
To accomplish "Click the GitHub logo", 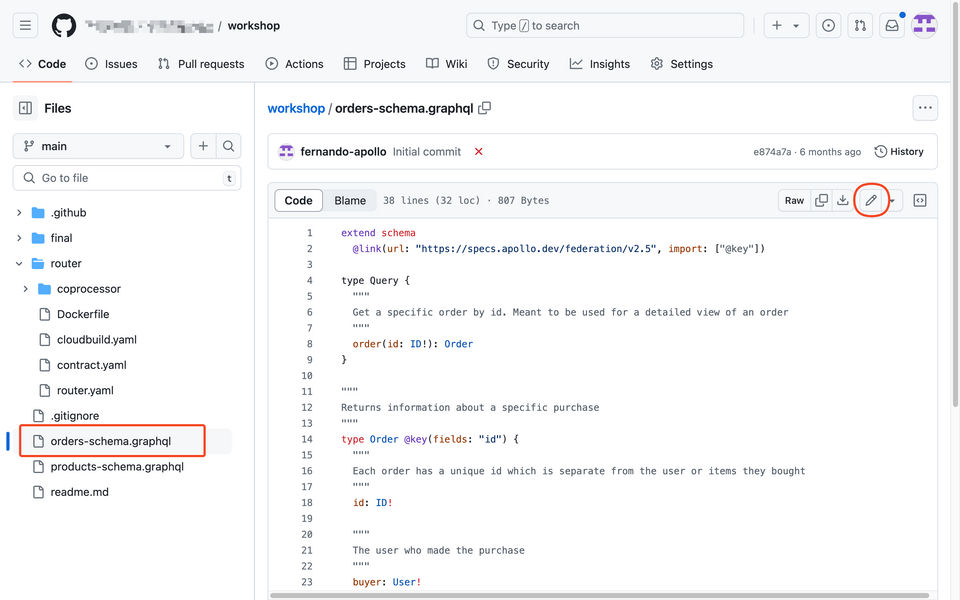I will click(x=64, y=26).
